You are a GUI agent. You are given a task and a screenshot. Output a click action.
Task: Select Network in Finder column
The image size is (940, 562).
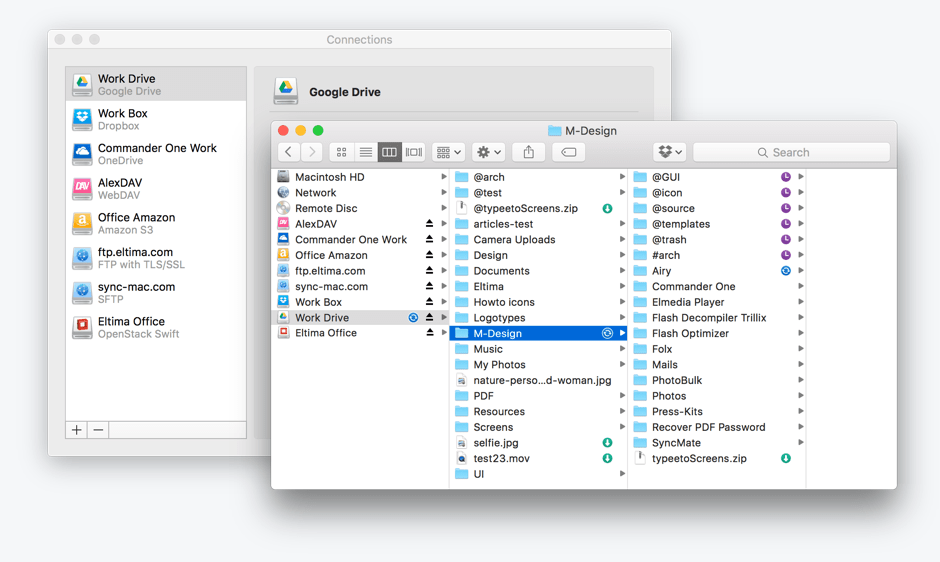[x=360, y=193]
